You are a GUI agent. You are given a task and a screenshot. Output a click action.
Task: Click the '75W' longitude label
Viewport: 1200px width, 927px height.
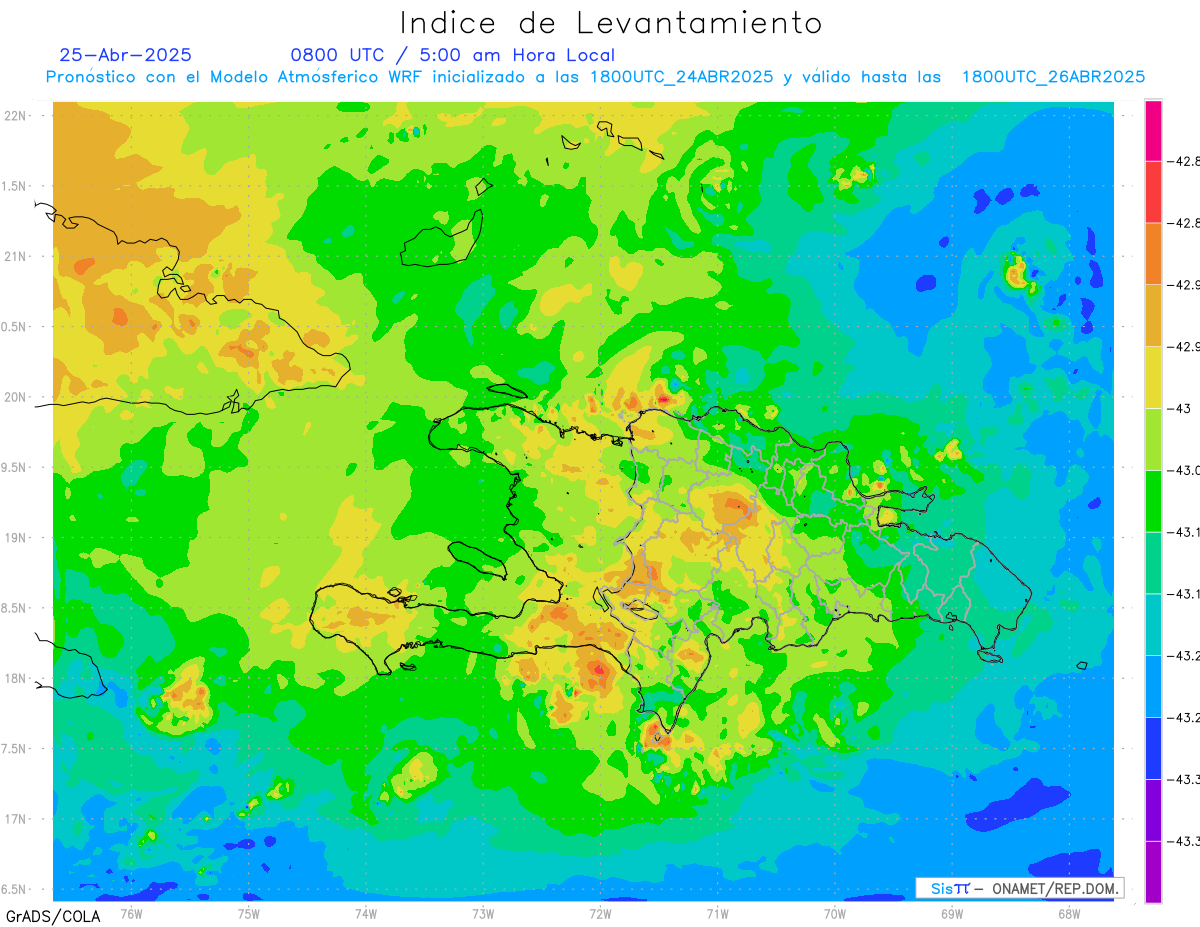pyautogui.click(x=249, y=912)
